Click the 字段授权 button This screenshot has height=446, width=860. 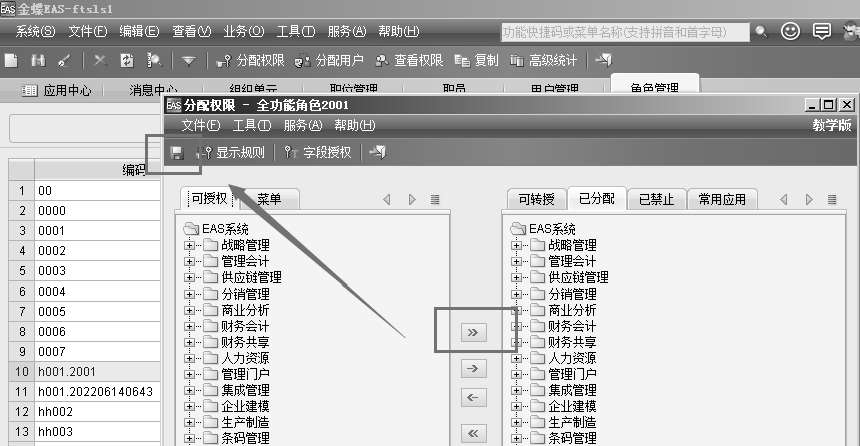[318, 153]
